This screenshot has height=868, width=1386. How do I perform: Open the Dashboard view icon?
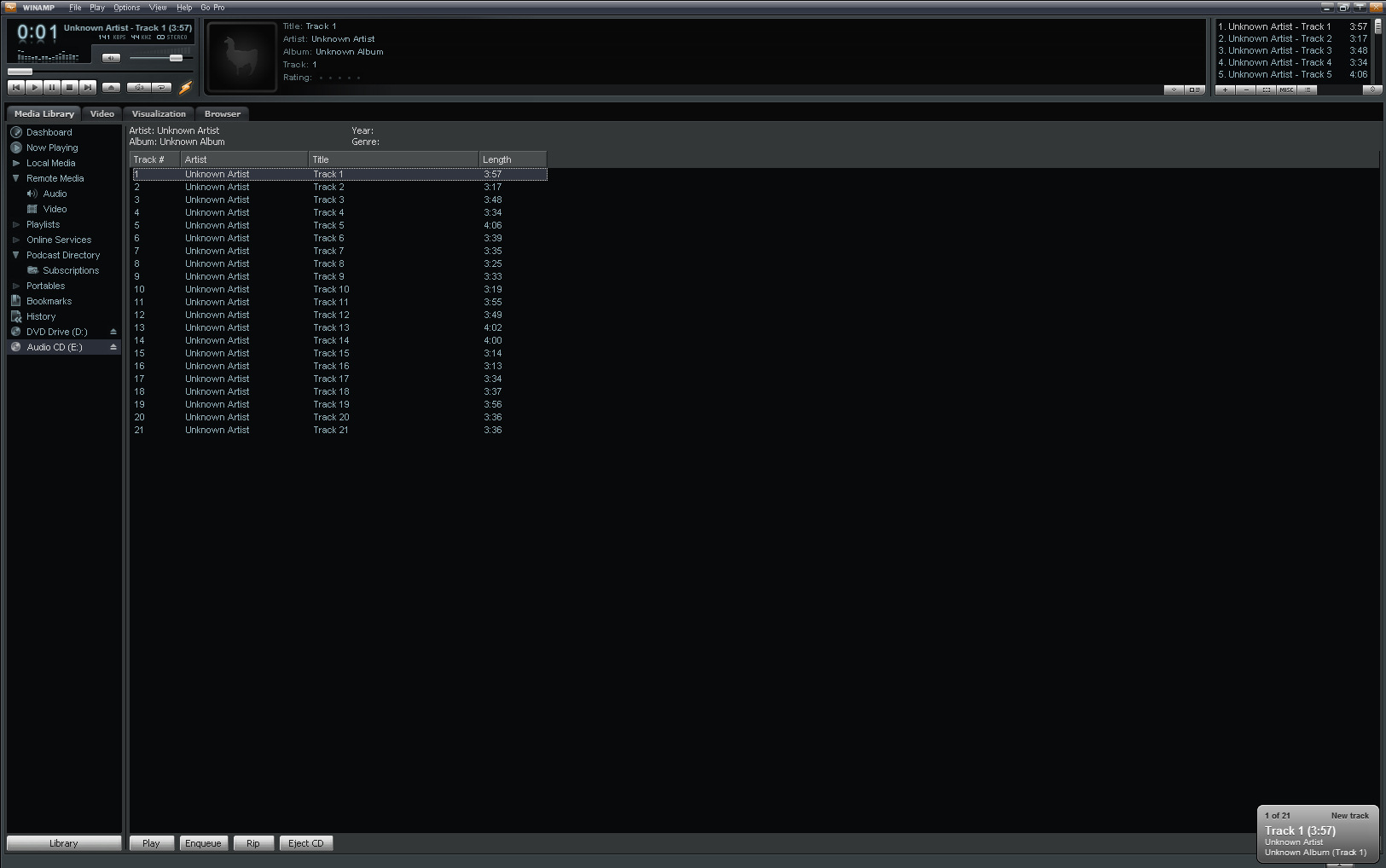pos(16,132)
